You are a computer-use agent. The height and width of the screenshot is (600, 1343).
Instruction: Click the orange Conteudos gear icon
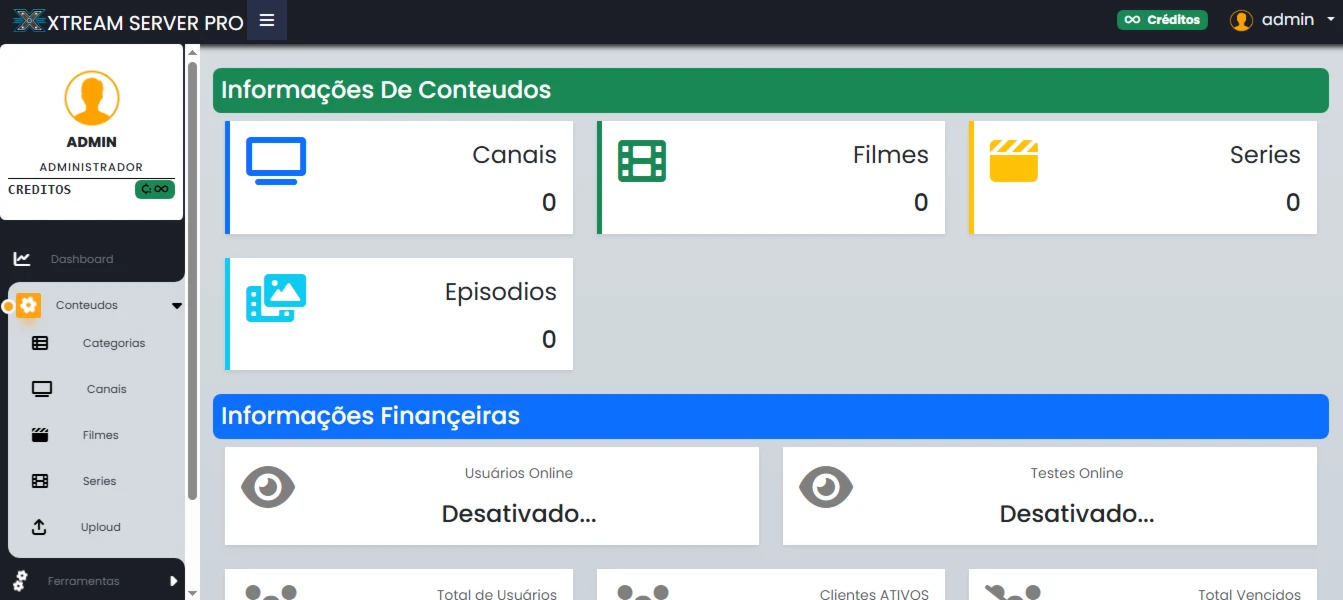click(28, 305)
